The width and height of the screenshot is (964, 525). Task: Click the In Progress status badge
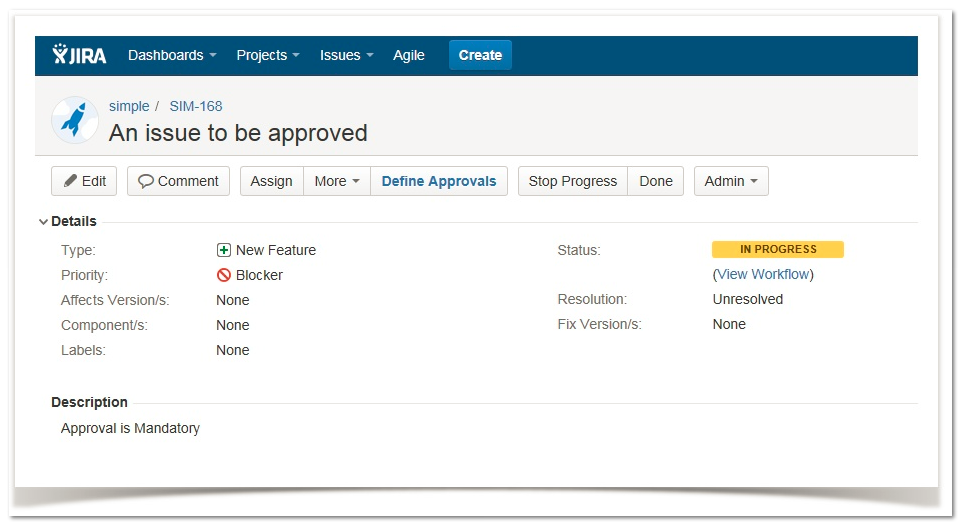pos(778,249)
